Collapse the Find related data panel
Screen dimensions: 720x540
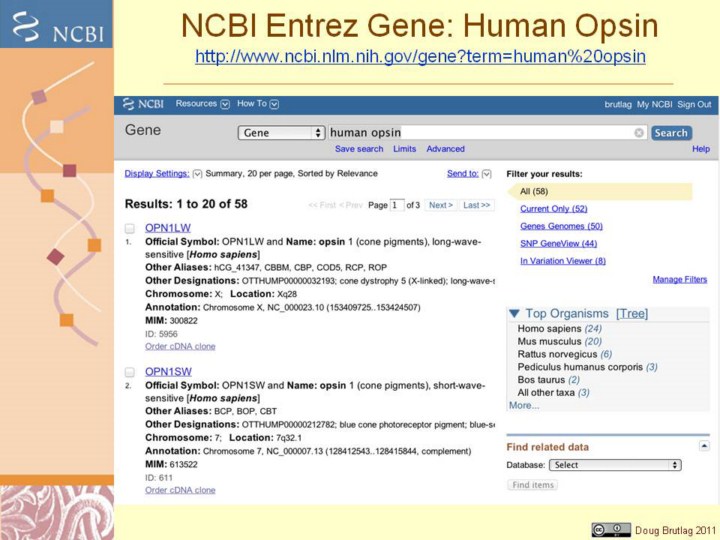(x=704, y=446)
